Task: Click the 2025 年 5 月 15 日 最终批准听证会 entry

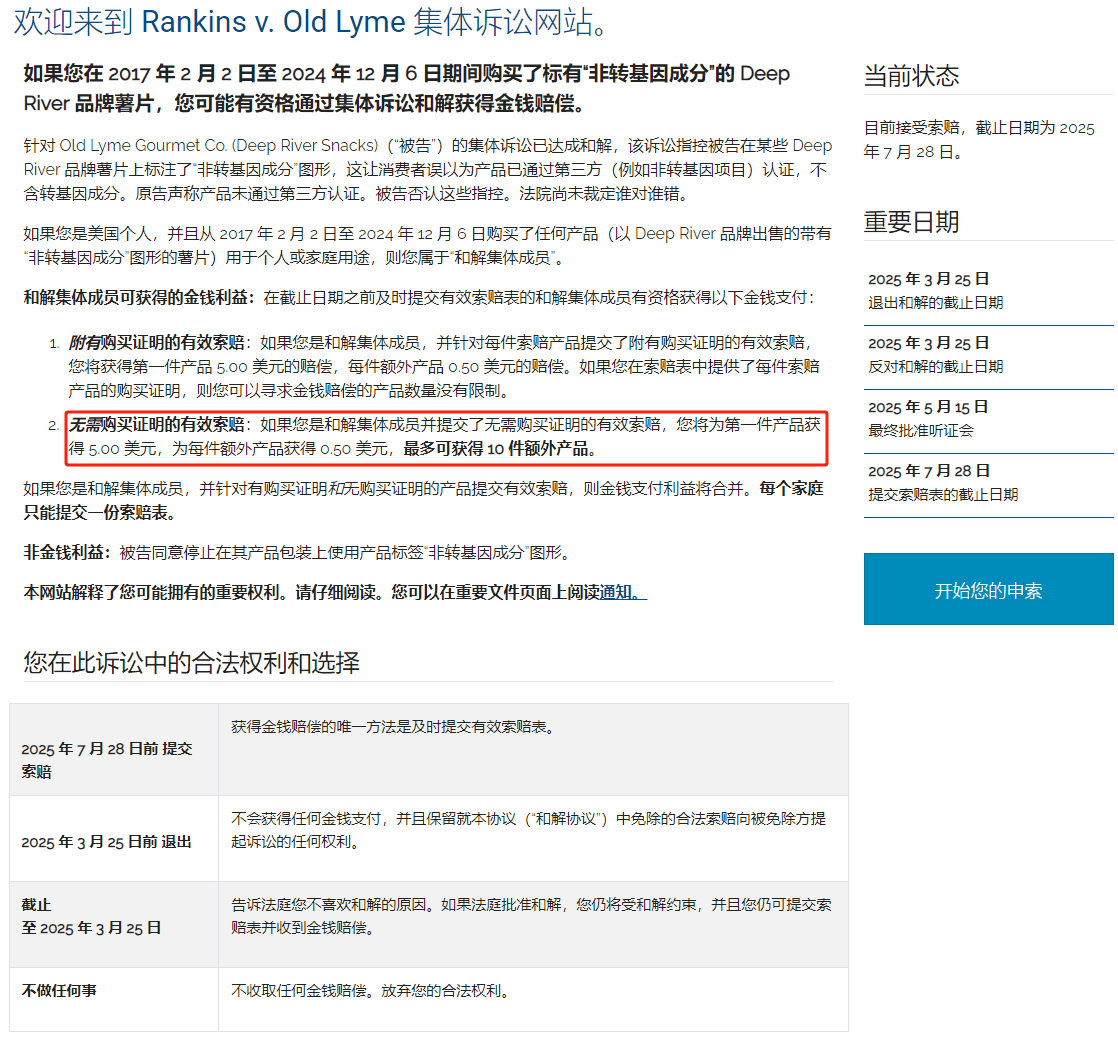Action: (x=988, y=419)
